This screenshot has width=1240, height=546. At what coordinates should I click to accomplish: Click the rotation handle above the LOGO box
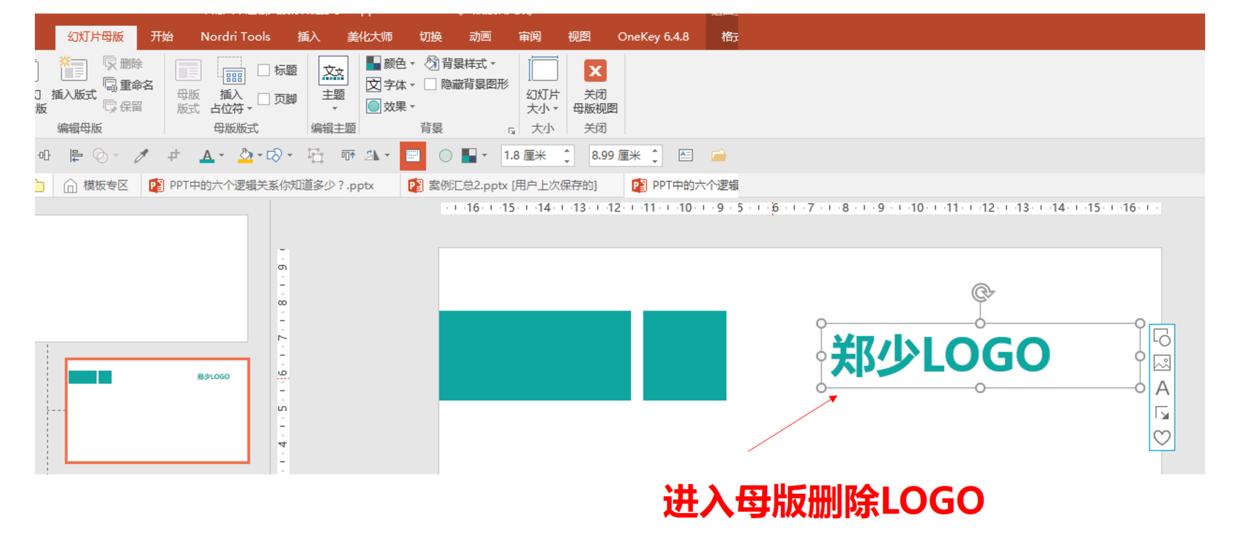pyautogui.click(x=980, y=292)
